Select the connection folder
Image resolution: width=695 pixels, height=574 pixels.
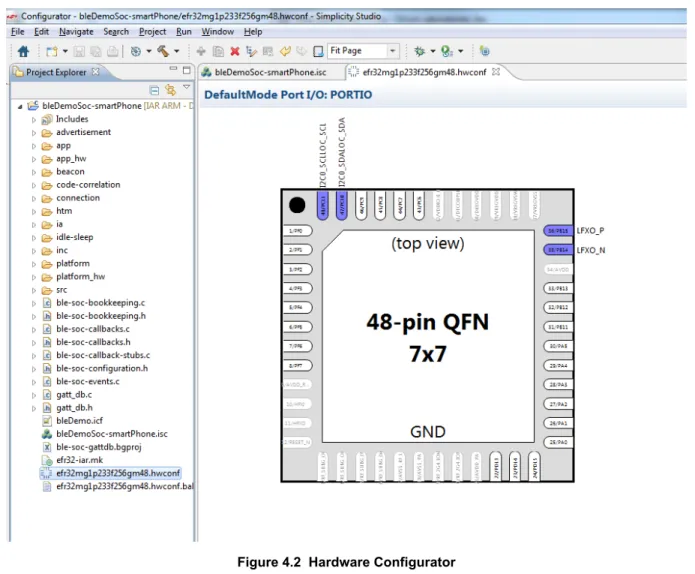point(78,198)
